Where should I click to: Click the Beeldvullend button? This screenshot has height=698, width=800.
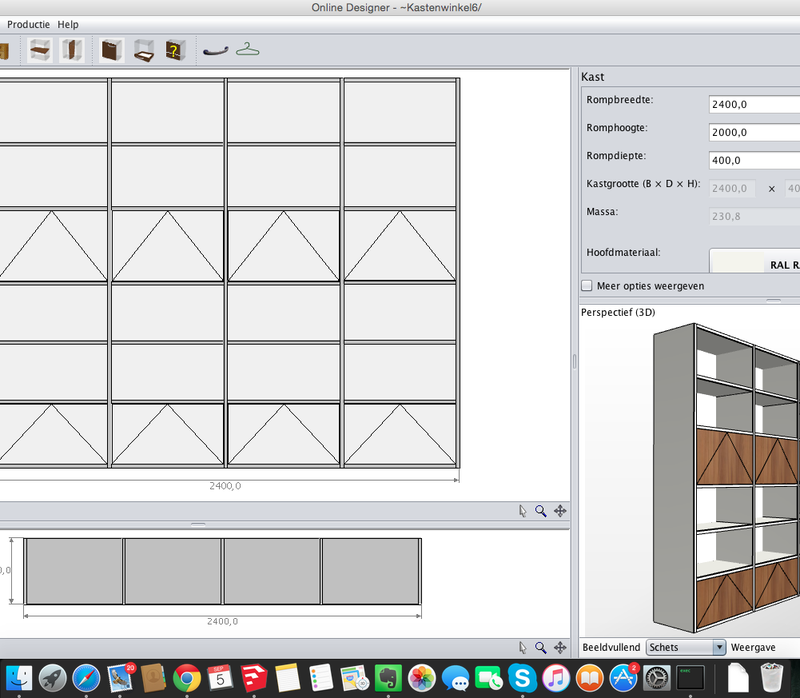pyautogui.click(x=611, y=647)
